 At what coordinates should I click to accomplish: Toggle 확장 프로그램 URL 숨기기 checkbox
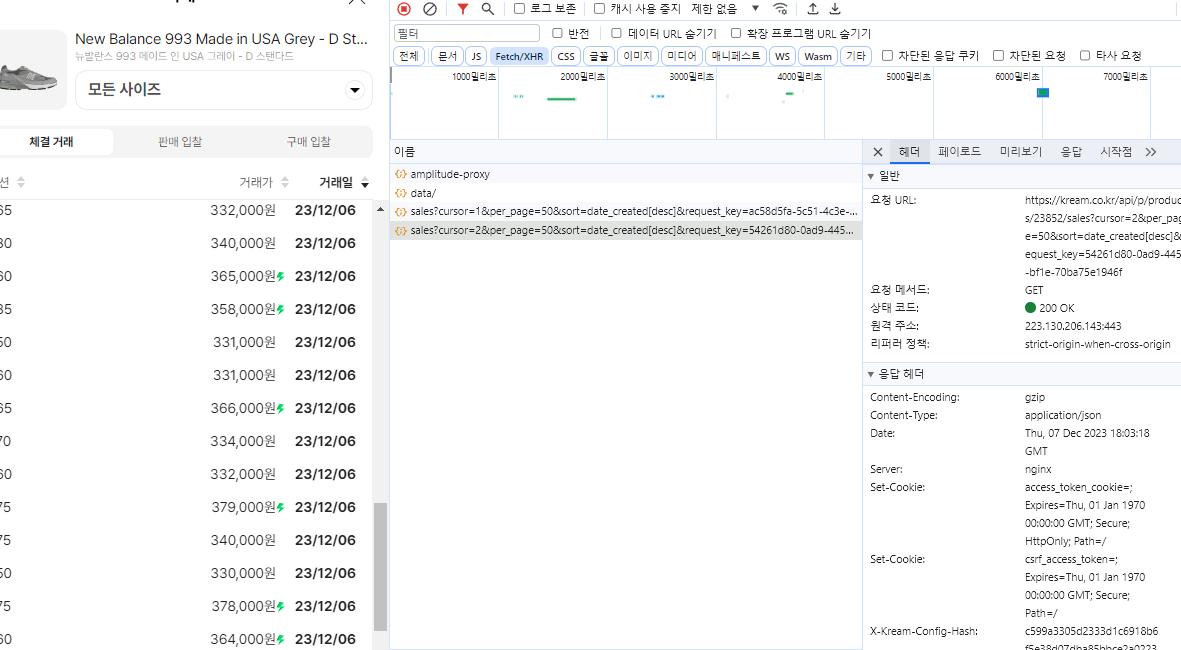(x=736, y=33)
